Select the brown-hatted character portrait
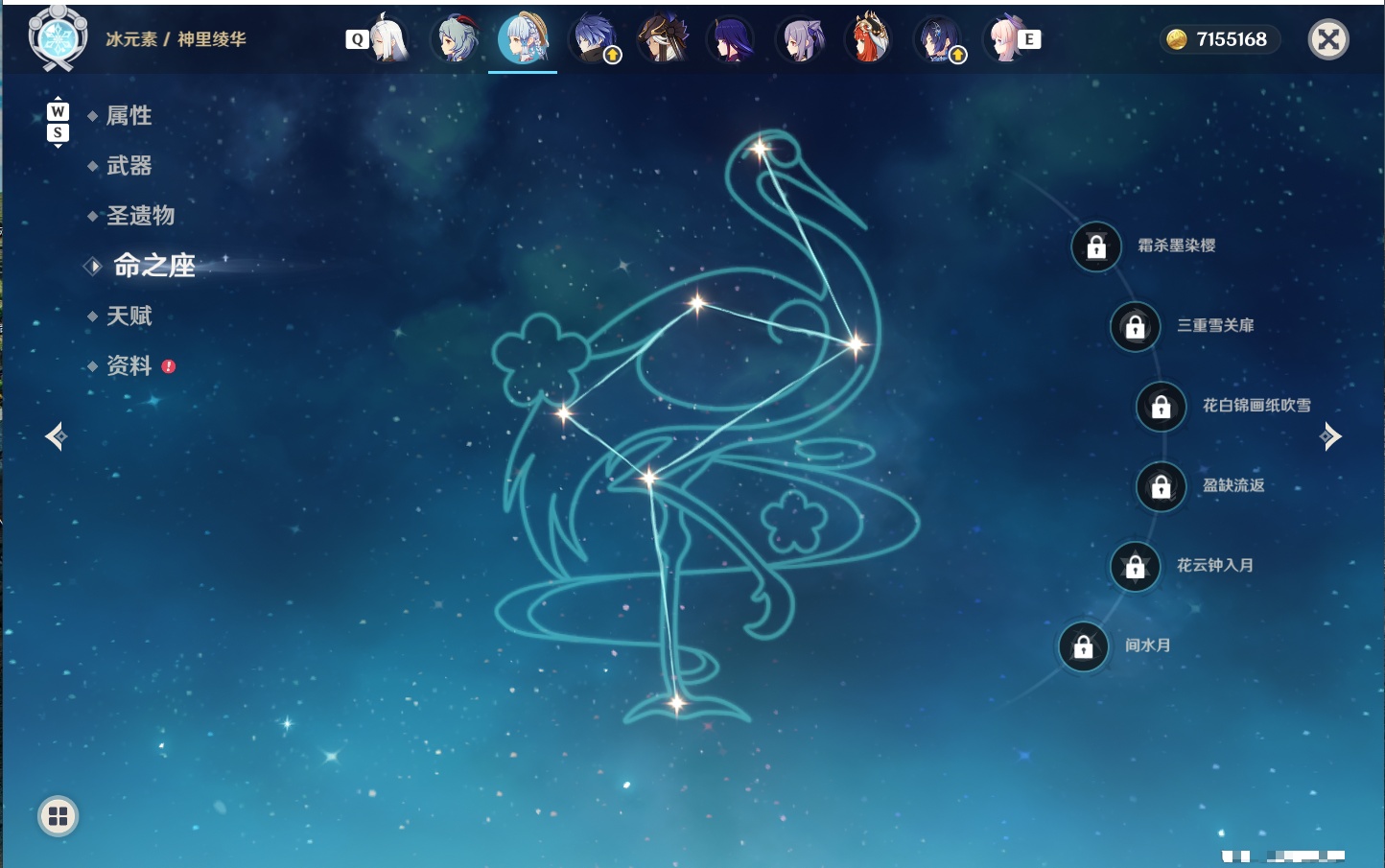Image resolution: width=1385 pixels, height=868 pixels. tap(664, 39)
